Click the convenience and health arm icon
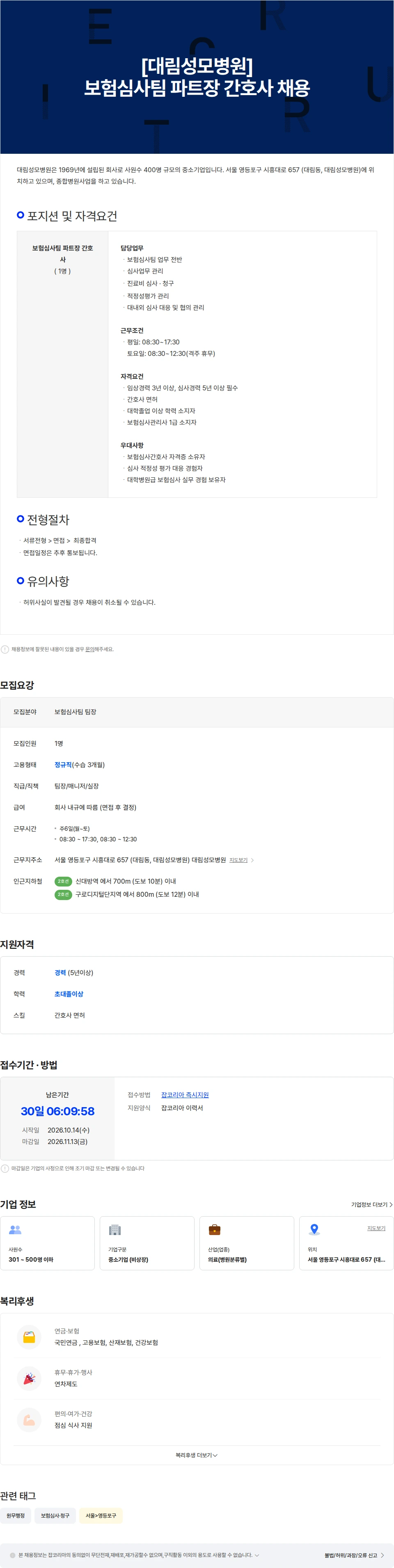Image resolution: width=394 pixels, height=1568 pixels. tap(29, 1420)
